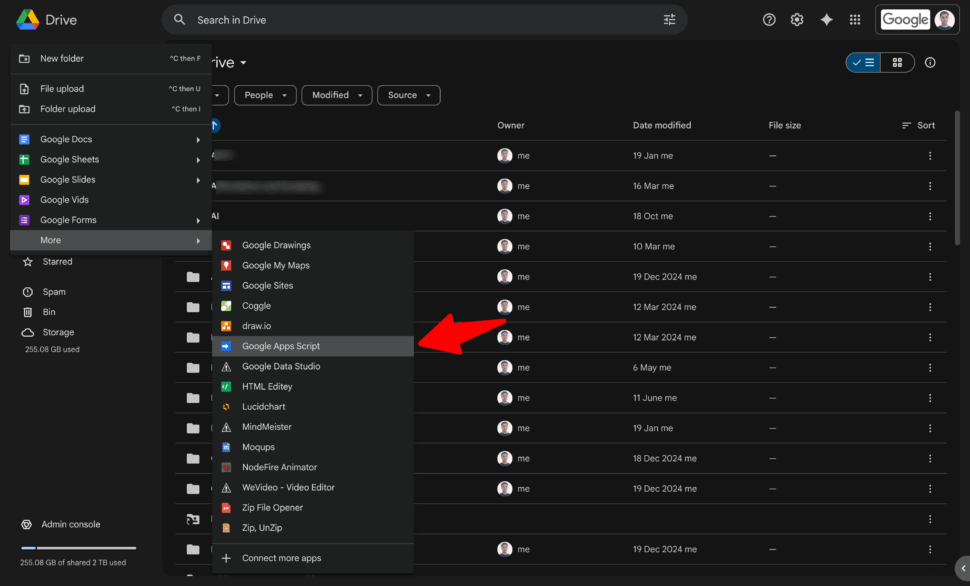Toggle search filters with the tune icon
The image size is (970, 586).
click(670, 19)
